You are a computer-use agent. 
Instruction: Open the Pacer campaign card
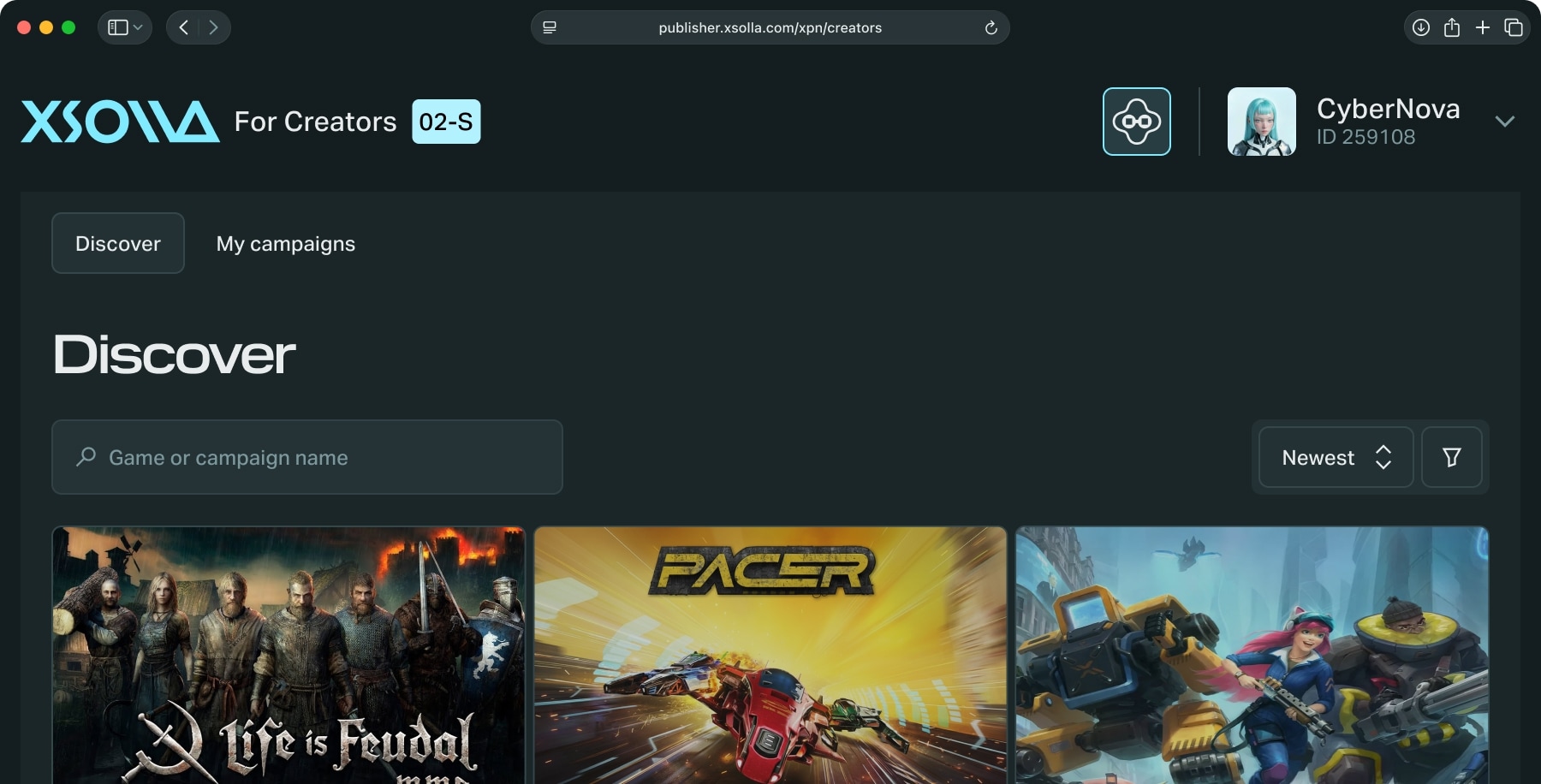770,656
